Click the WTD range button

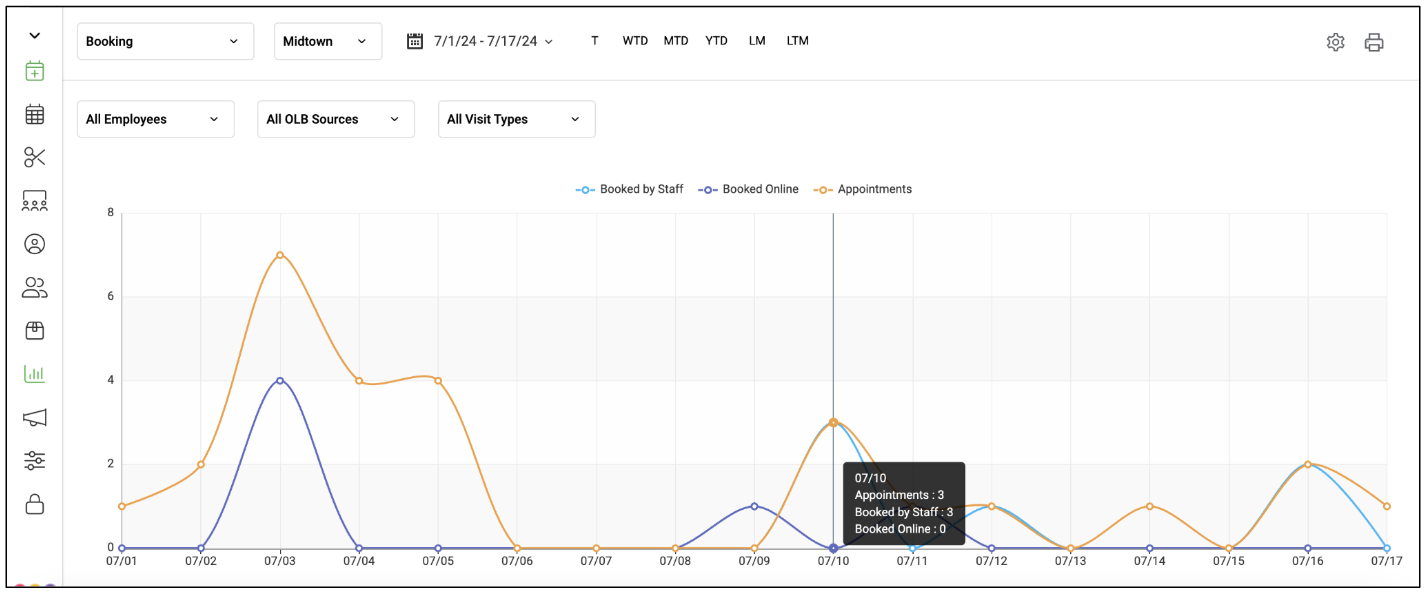coord(635,41)
